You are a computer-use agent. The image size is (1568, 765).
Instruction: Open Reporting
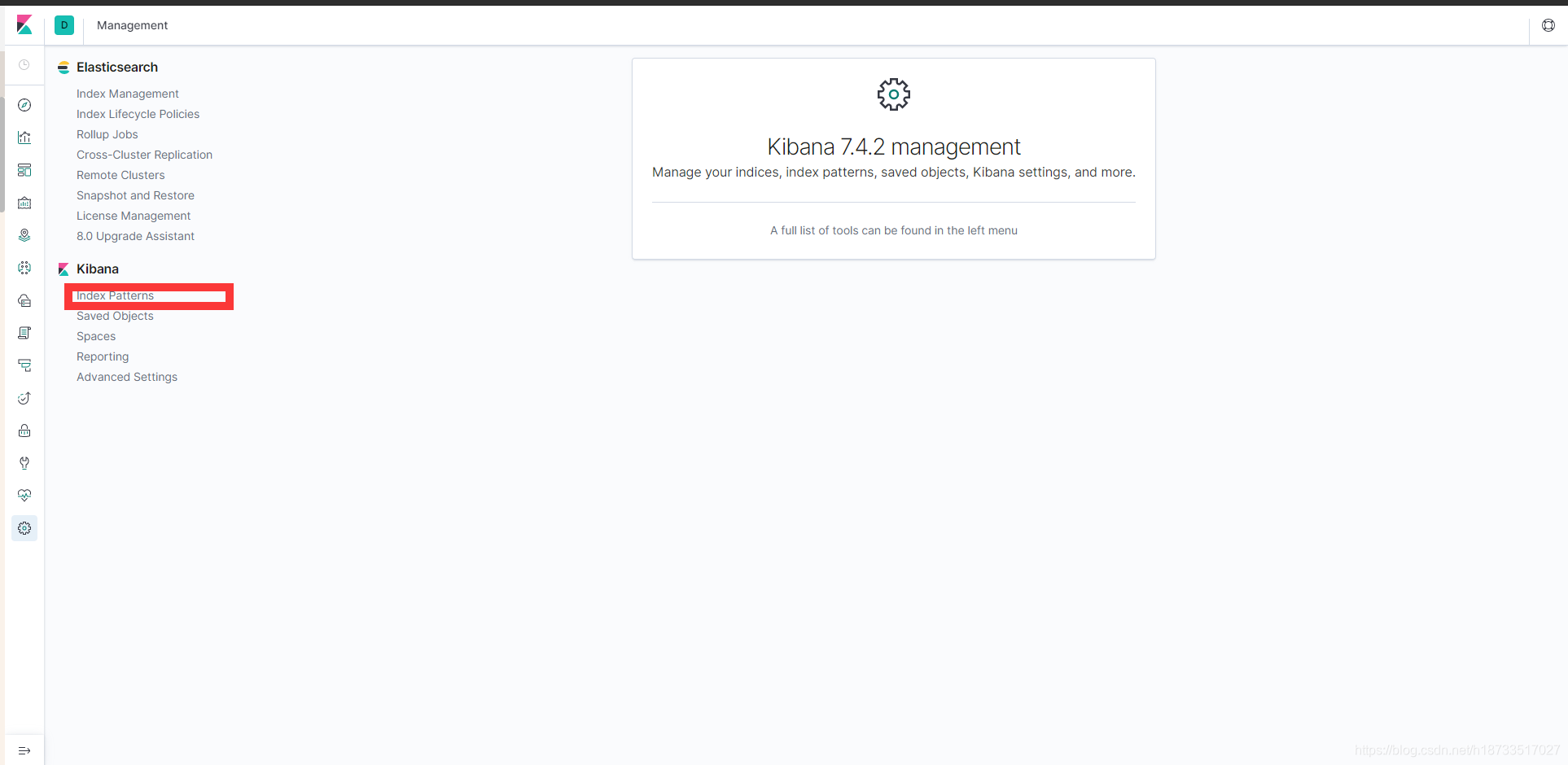click(103, 356)
